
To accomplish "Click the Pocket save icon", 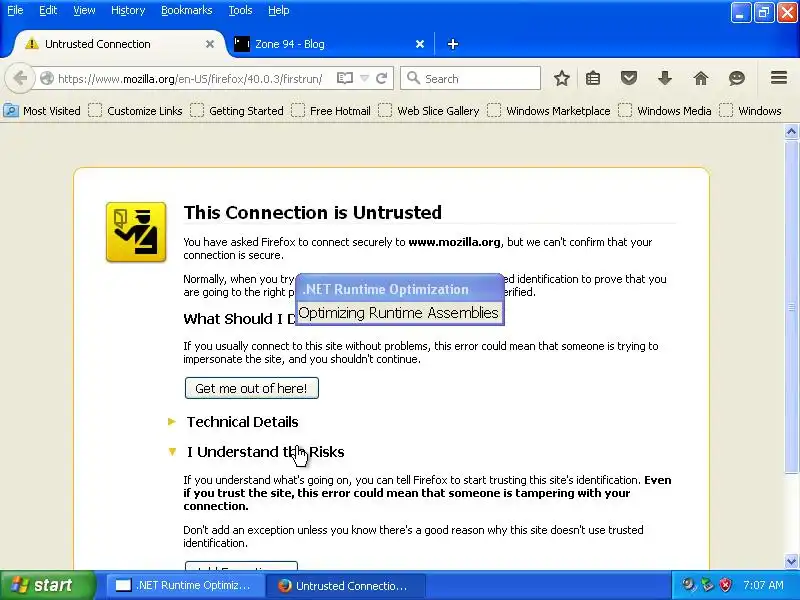I will coord(629,78).
